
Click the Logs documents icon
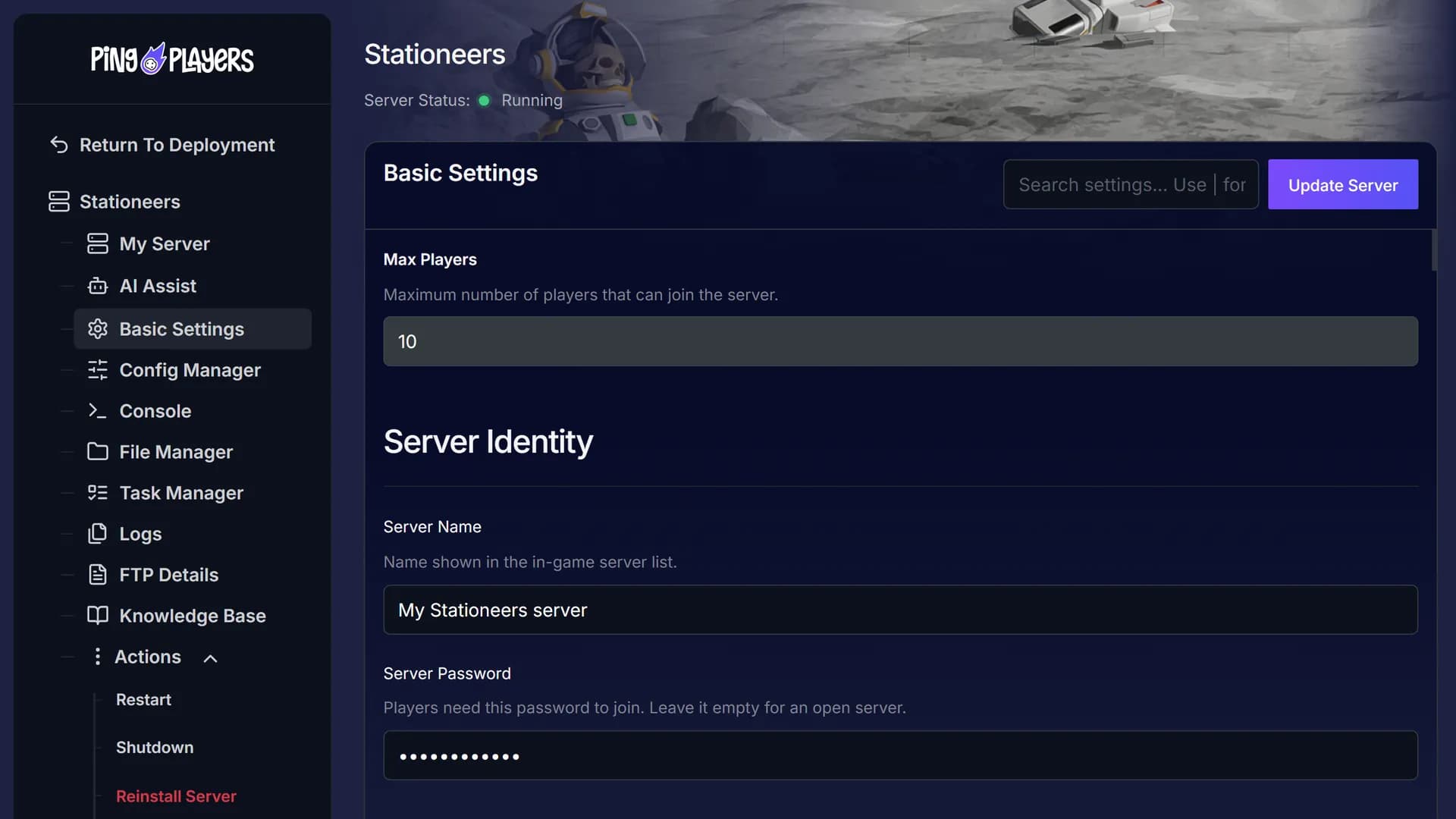98,534
